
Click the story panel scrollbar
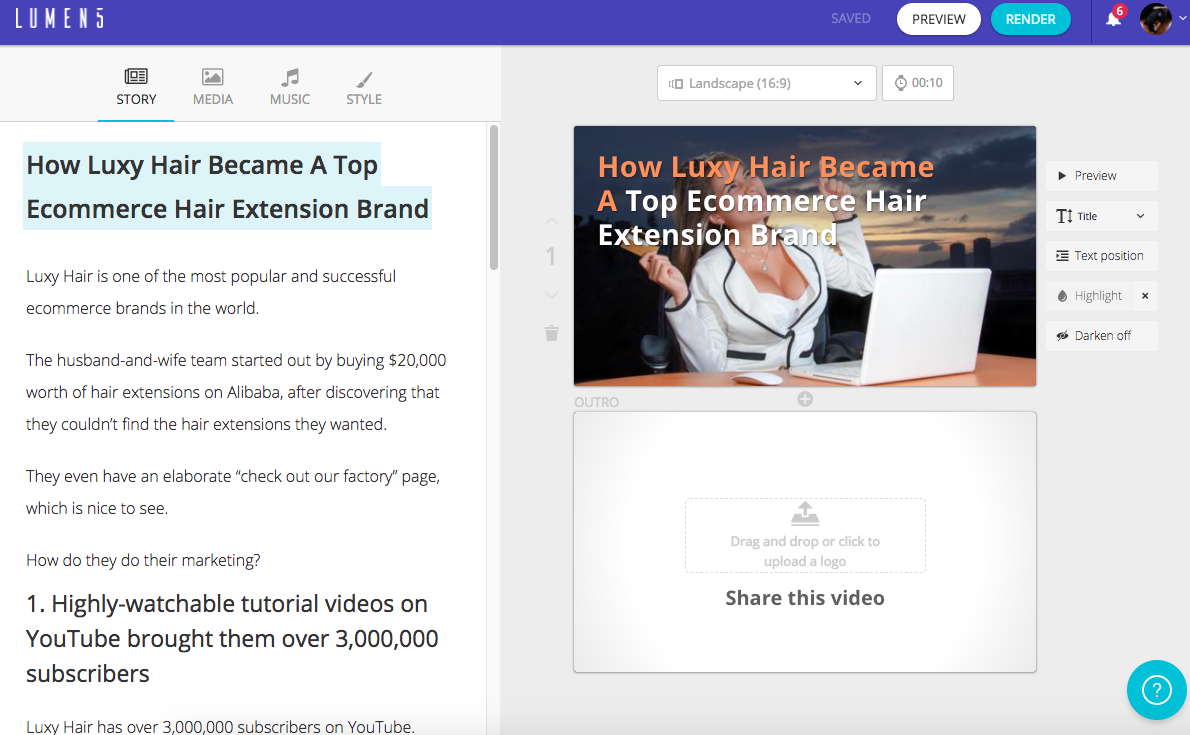pos(494,197)
